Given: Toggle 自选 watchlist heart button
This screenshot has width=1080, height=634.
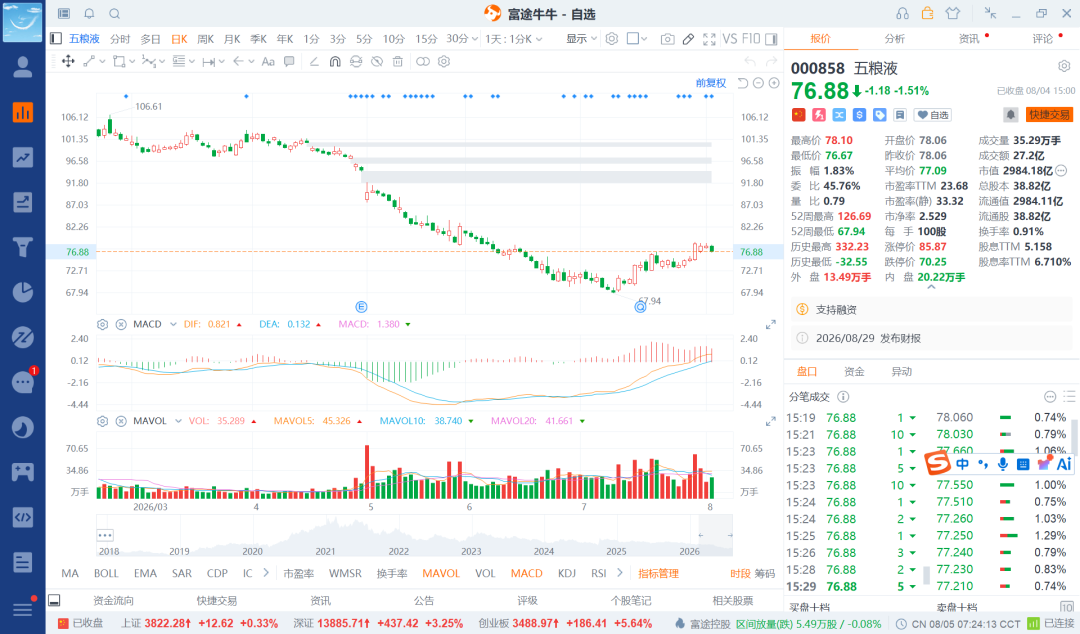Looking at the screenshot, I should (x=933, y=115).
